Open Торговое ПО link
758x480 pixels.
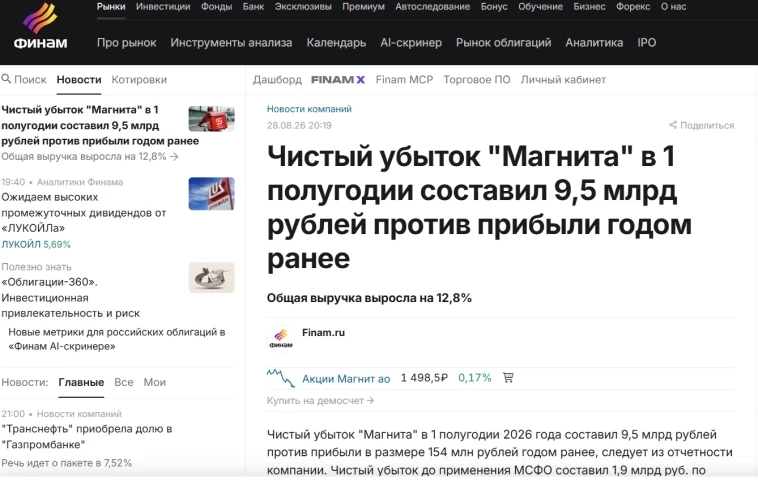477,80
